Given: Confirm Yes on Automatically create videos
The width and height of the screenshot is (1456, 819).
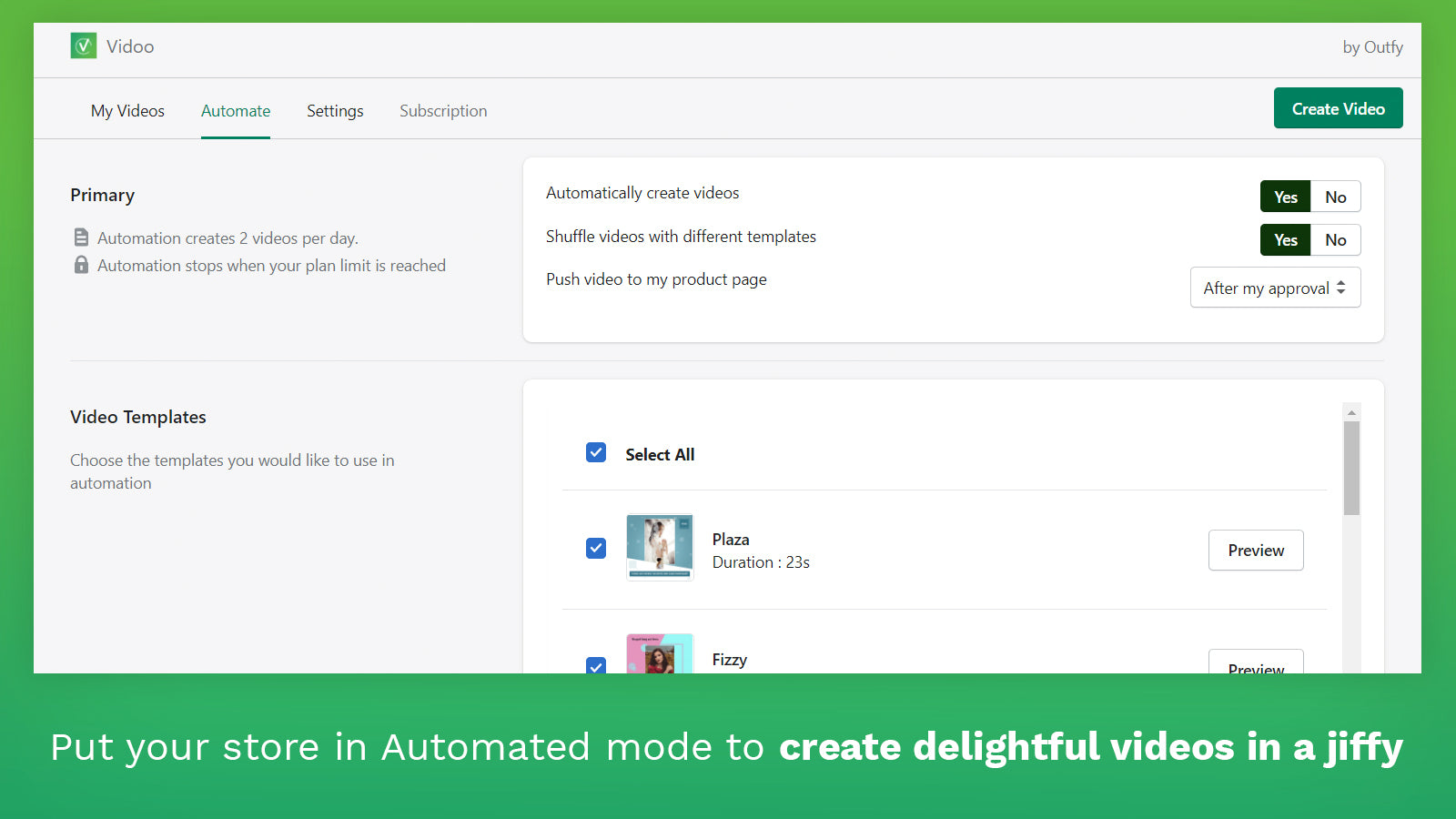Looking at the screenshot, I should [1285, 196].
